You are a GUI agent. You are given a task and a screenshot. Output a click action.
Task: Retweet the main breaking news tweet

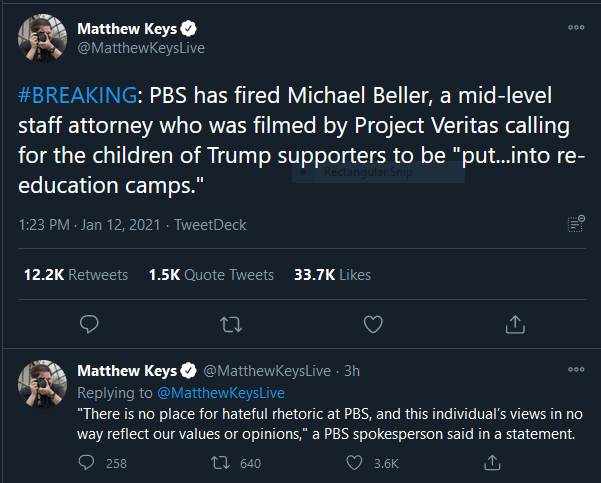tap(230, 323)
